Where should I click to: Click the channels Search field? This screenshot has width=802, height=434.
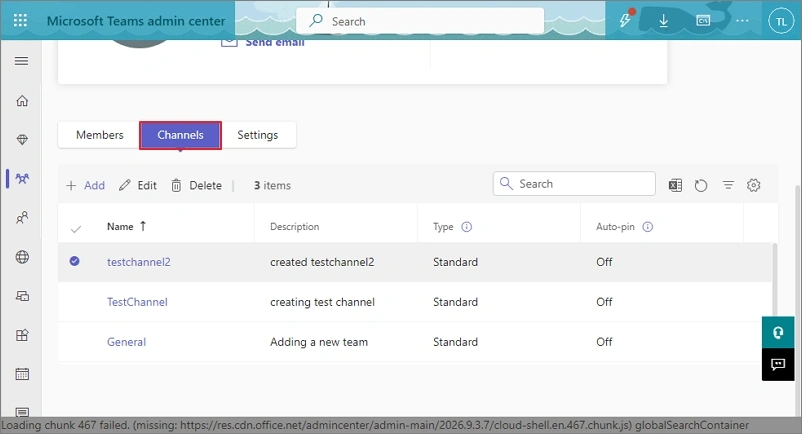click(x=574, y=184)
